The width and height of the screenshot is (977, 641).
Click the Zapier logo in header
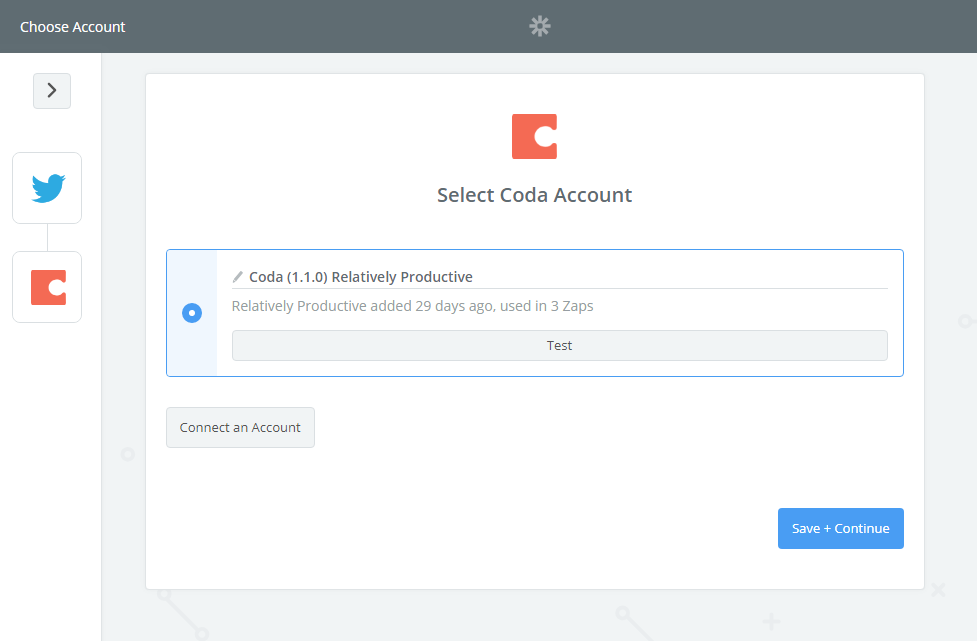(x=540, y=27)
